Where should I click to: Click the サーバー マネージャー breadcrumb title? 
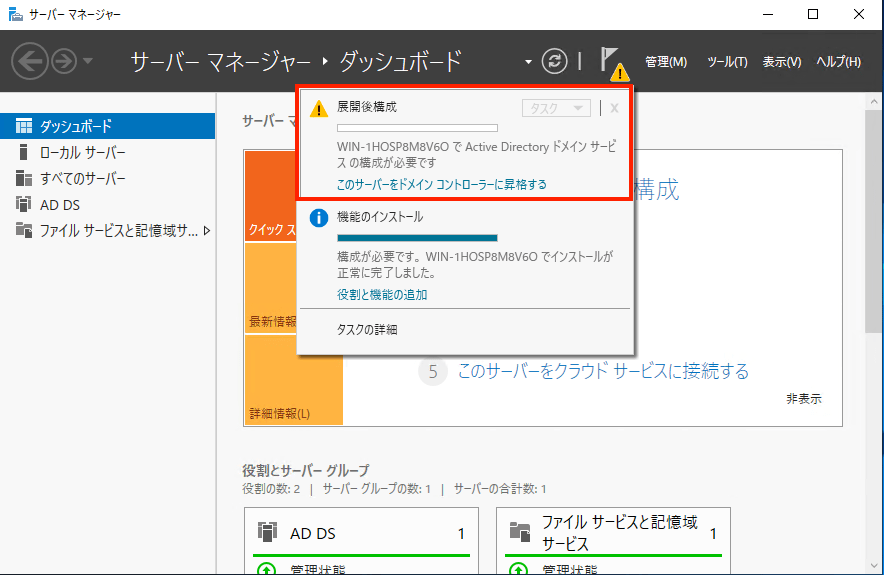tap(220, 61)
